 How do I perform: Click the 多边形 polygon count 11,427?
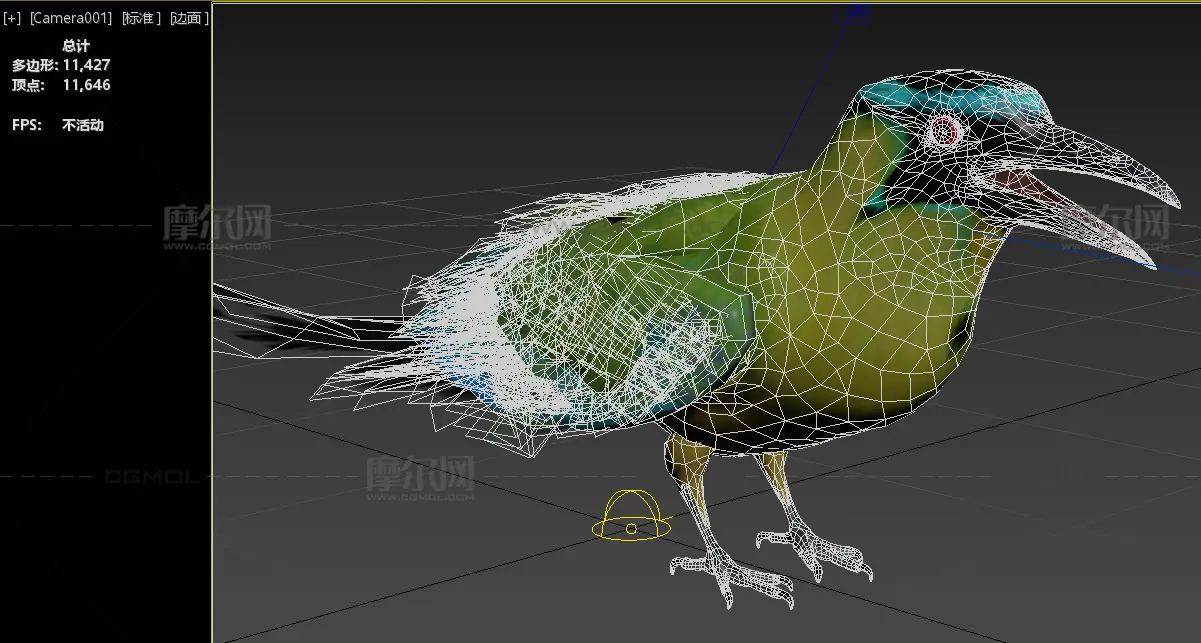pyautogui.click(x=86, y=65)
